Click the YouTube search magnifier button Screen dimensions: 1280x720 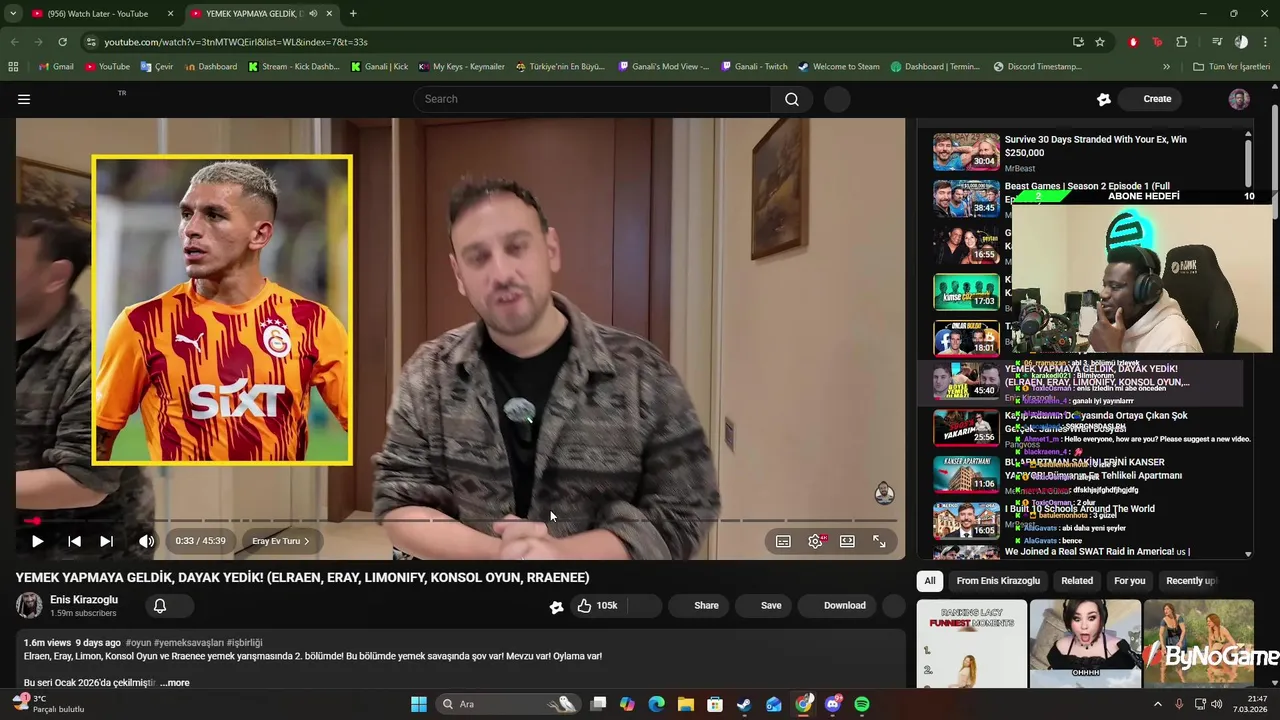(x=791, y=99)
